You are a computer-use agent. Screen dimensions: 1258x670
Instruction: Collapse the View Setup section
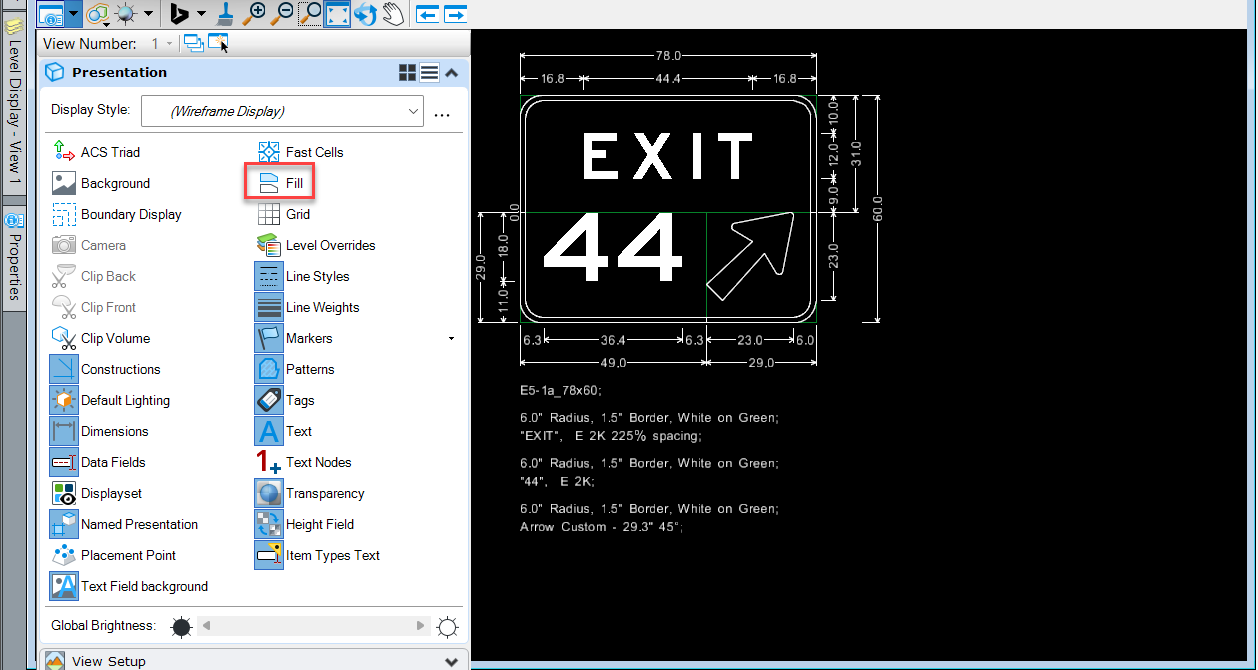click(x=451, y=659)
